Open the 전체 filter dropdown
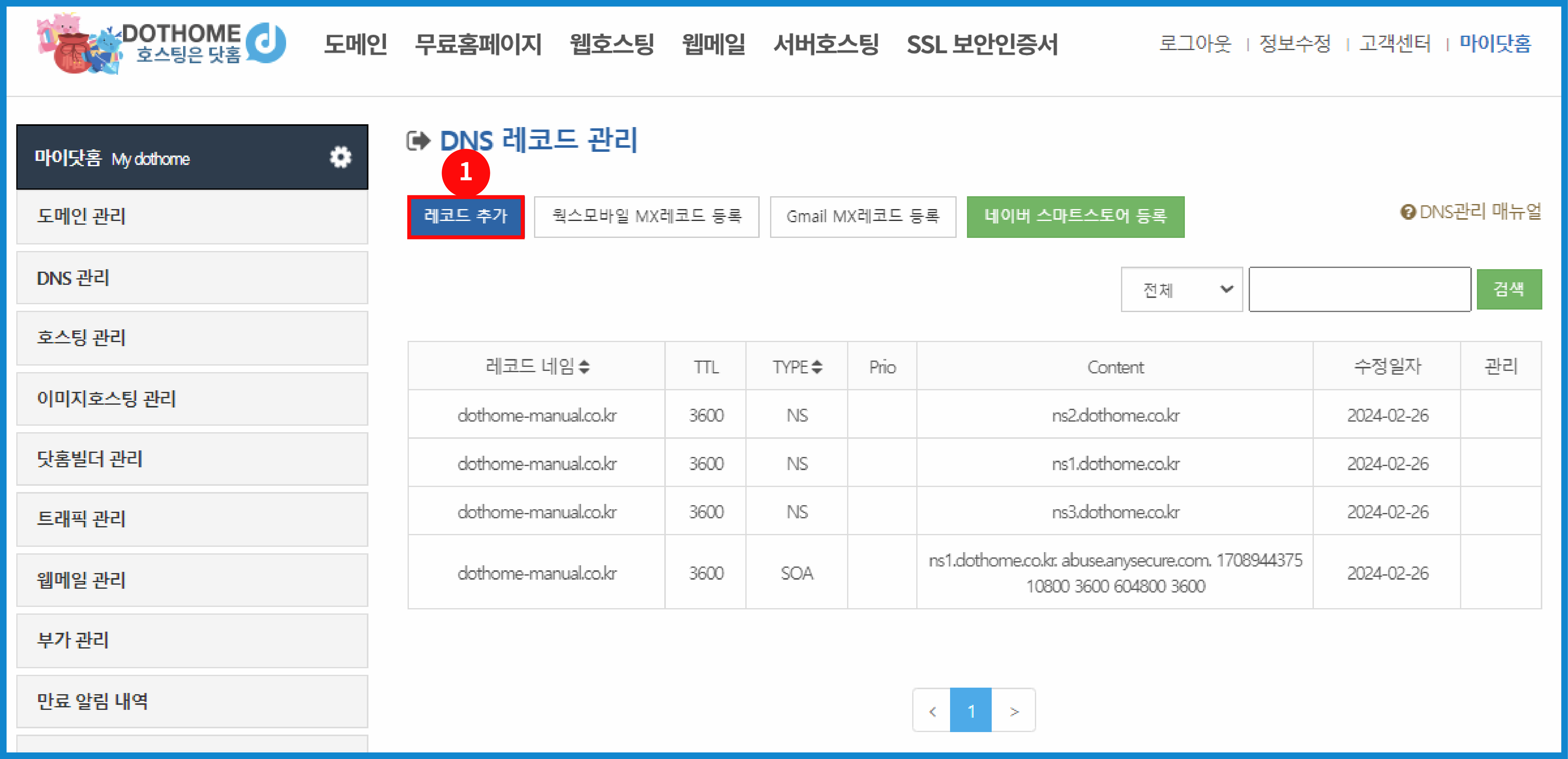The height and width of the screenshot is (759, 1568). (x=1181, y=289)
